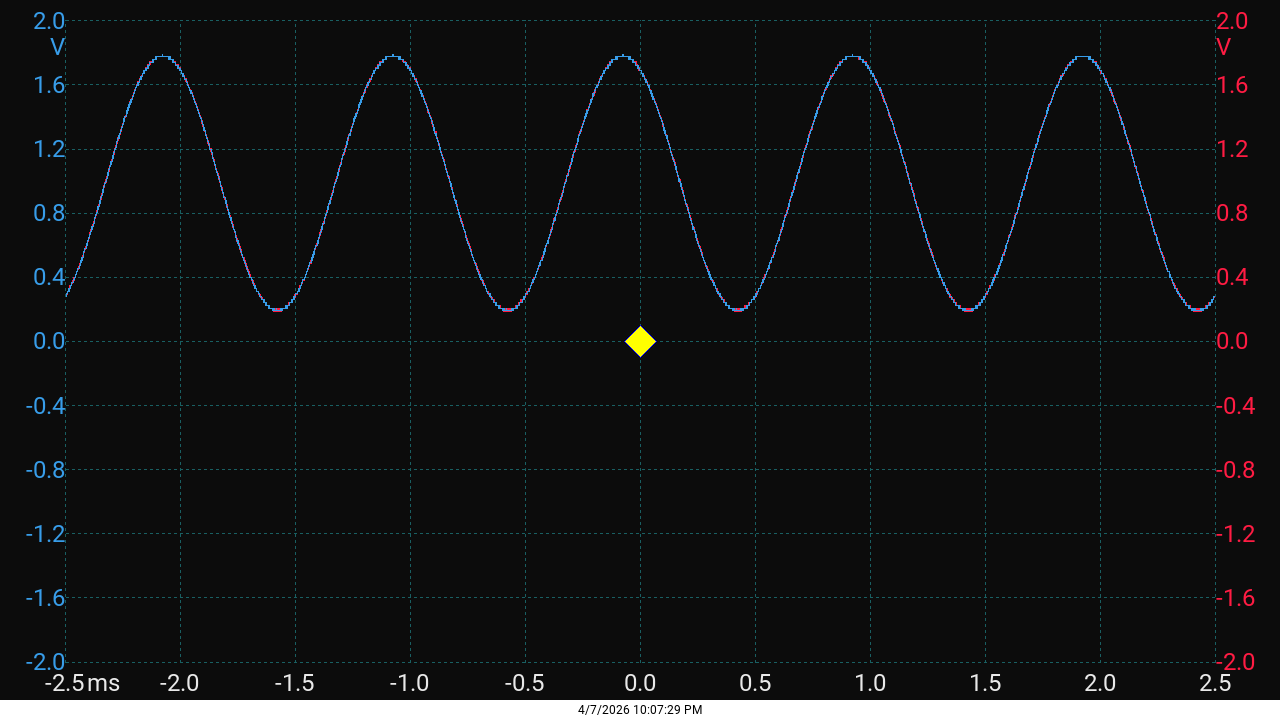Click the 4/7/2026 timestamp below the graph
The height and width of the screenshot is (720, 1280).
pyautogui.click(x=639, y=710)
